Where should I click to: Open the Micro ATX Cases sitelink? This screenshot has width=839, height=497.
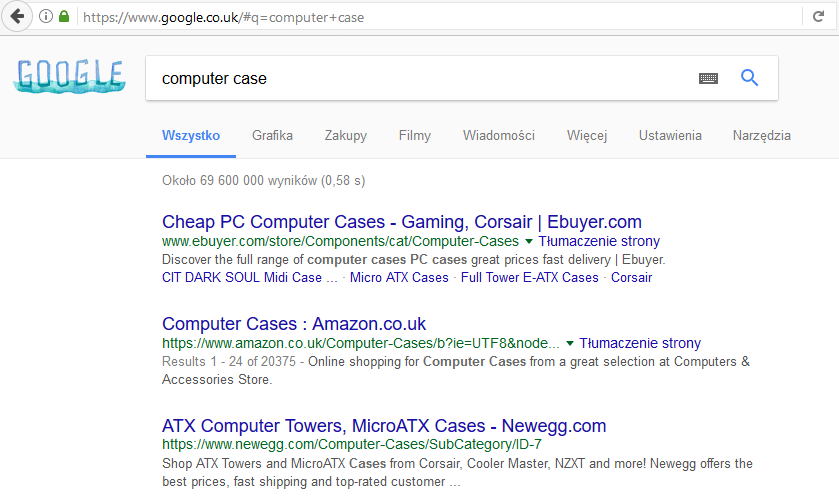tap(399, 278)
